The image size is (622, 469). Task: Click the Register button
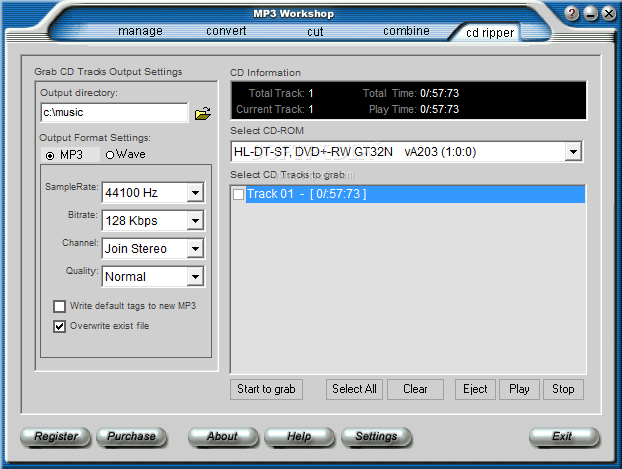(x=56, y=437)
